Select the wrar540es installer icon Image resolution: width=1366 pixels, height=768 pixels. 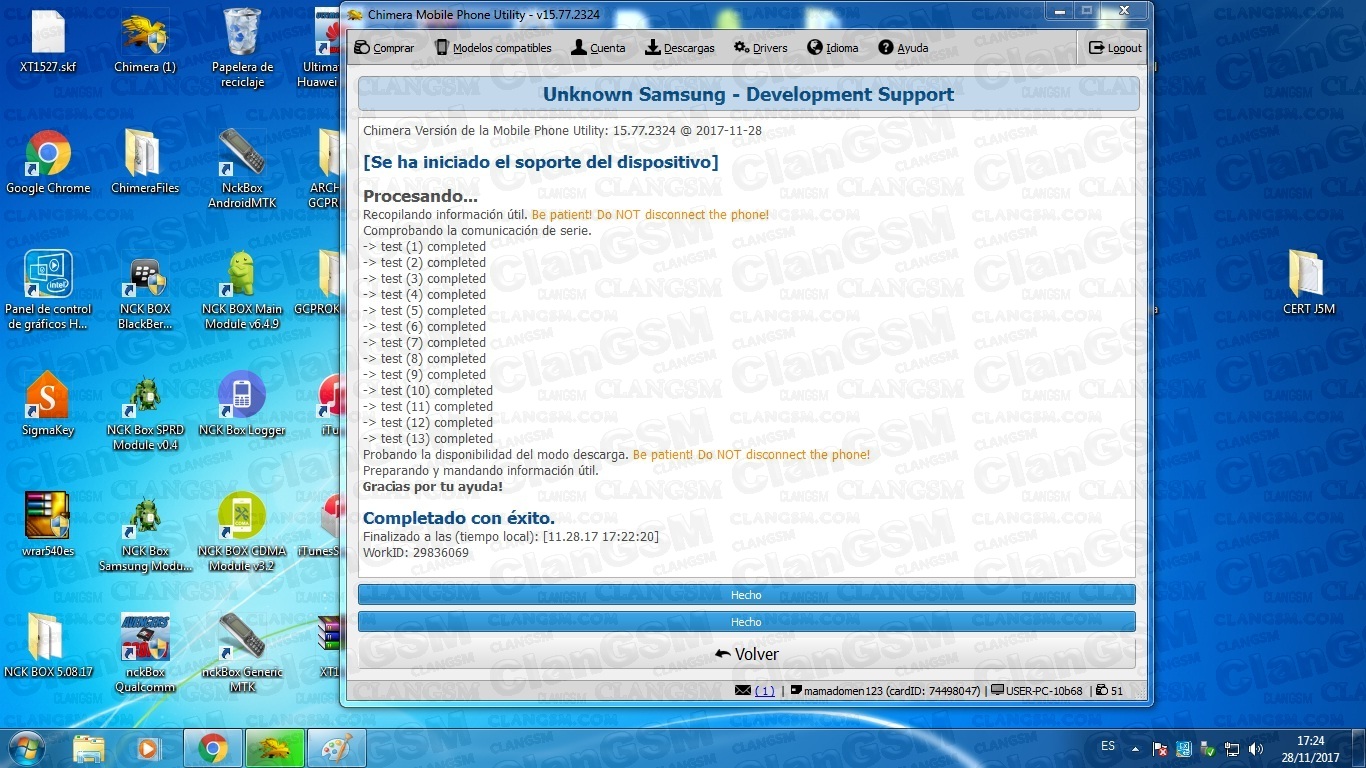[48, 525]
